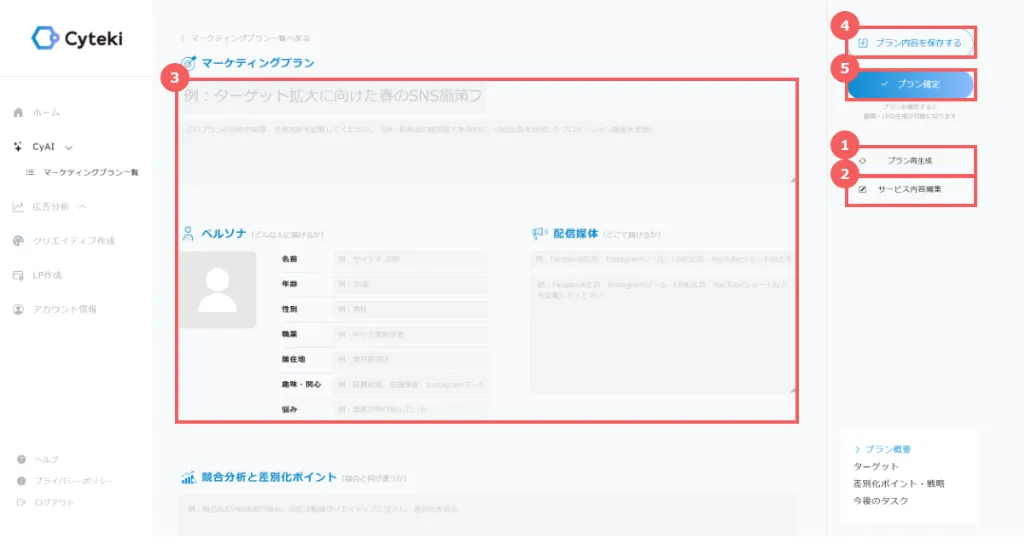Click the プラン確定 button
Screen dimensions: 1024x537
point(910,84)
